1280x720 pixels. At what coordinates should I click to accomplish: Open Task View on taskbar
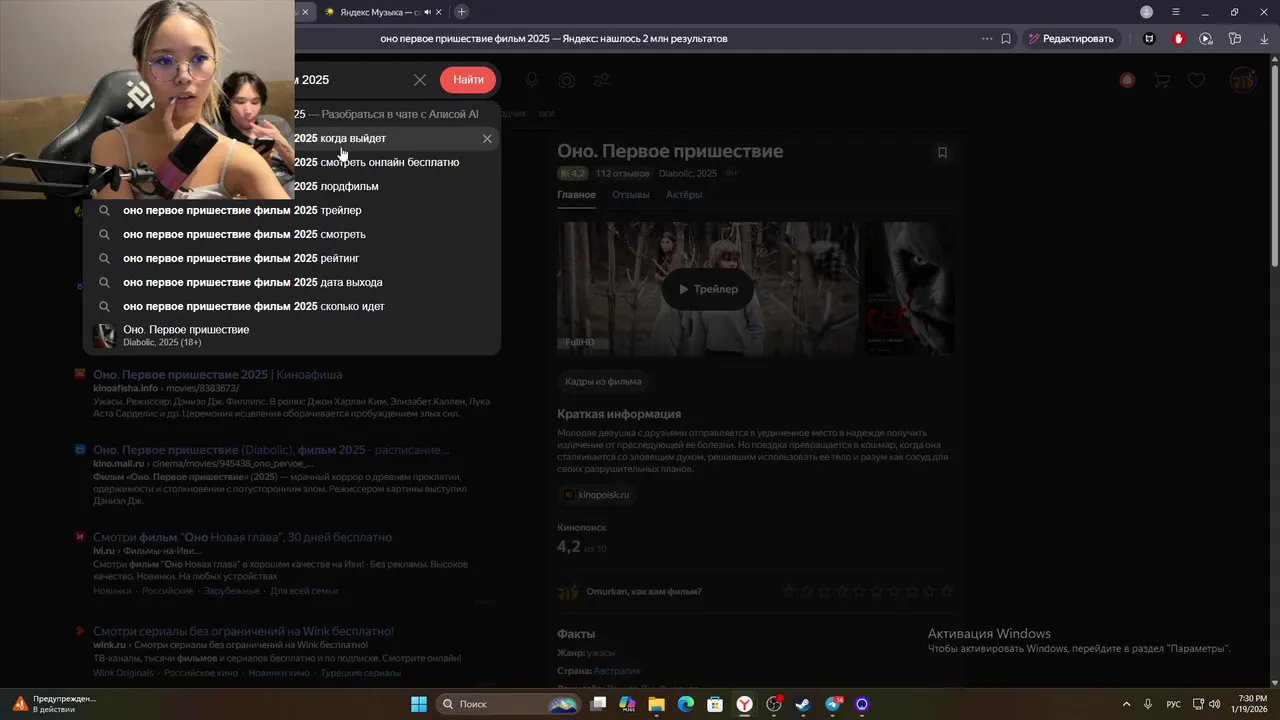(598, 704)
